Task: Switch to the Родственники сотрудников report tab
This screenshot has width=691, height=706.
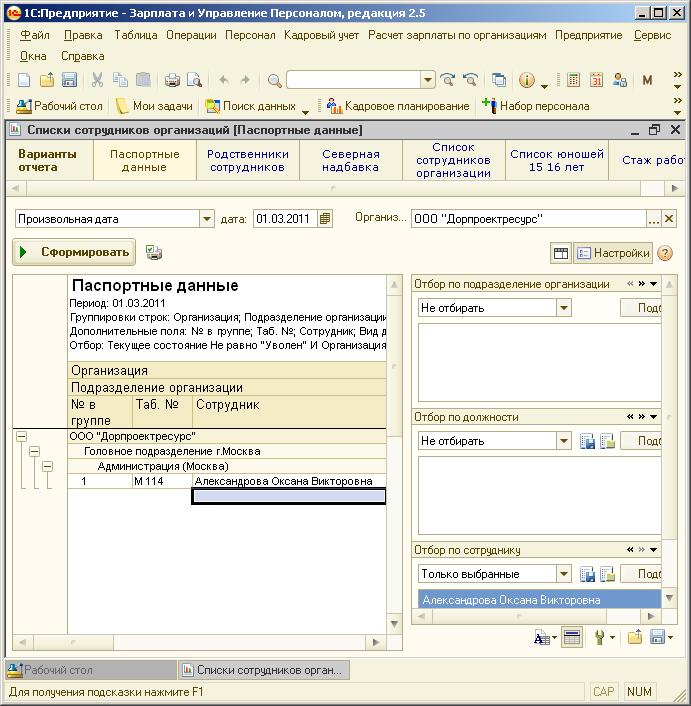Action: [248, 160]
